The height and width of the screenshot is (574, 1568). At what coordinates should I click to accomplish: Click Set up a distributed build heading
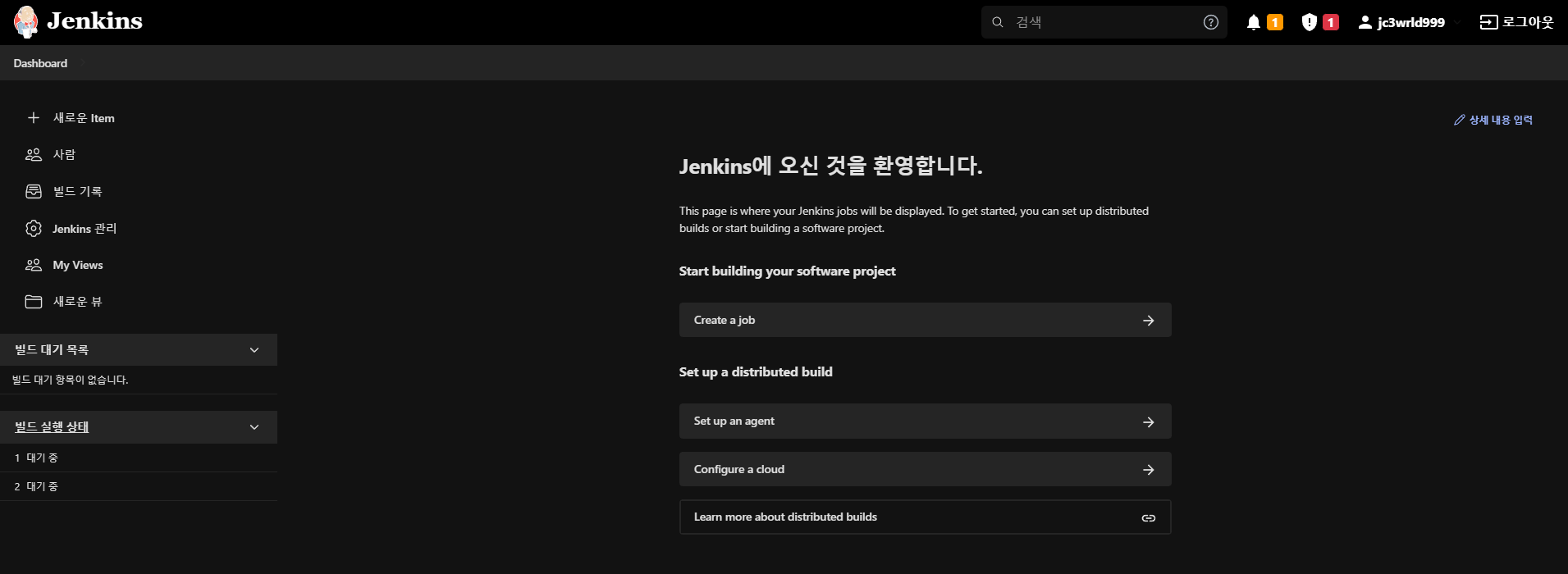[756, 372]
